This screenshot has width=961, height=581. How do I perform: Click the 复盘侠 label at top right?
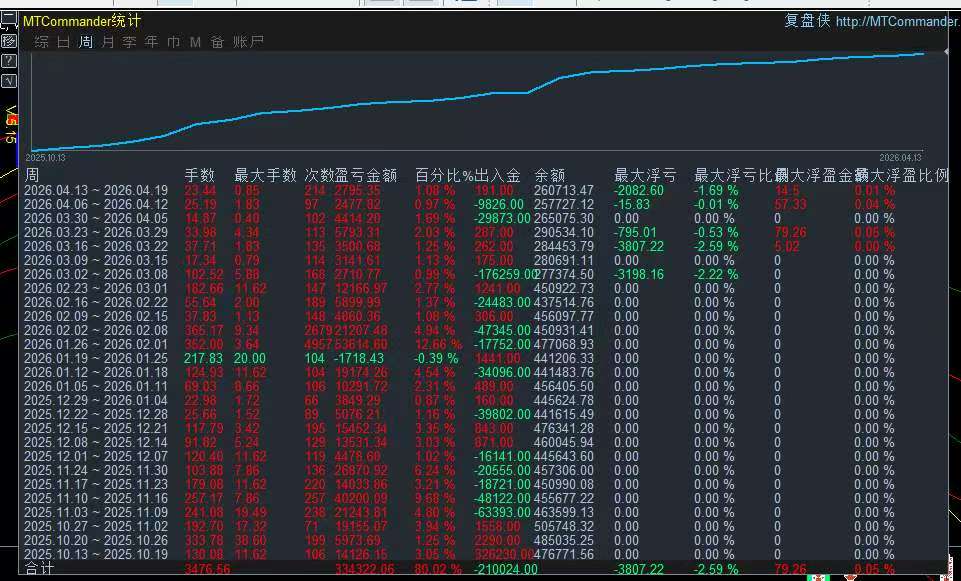coord(807,21)
